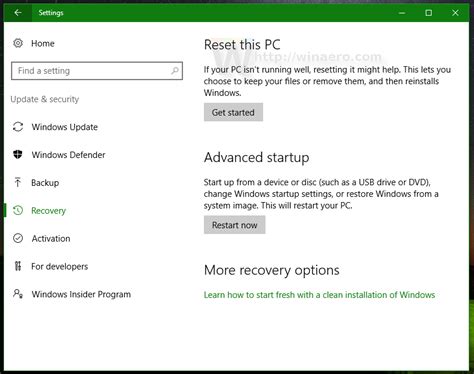Click the Windows Insider Program person icon
The width and height of the screenshot is (474, 374).
18,294
